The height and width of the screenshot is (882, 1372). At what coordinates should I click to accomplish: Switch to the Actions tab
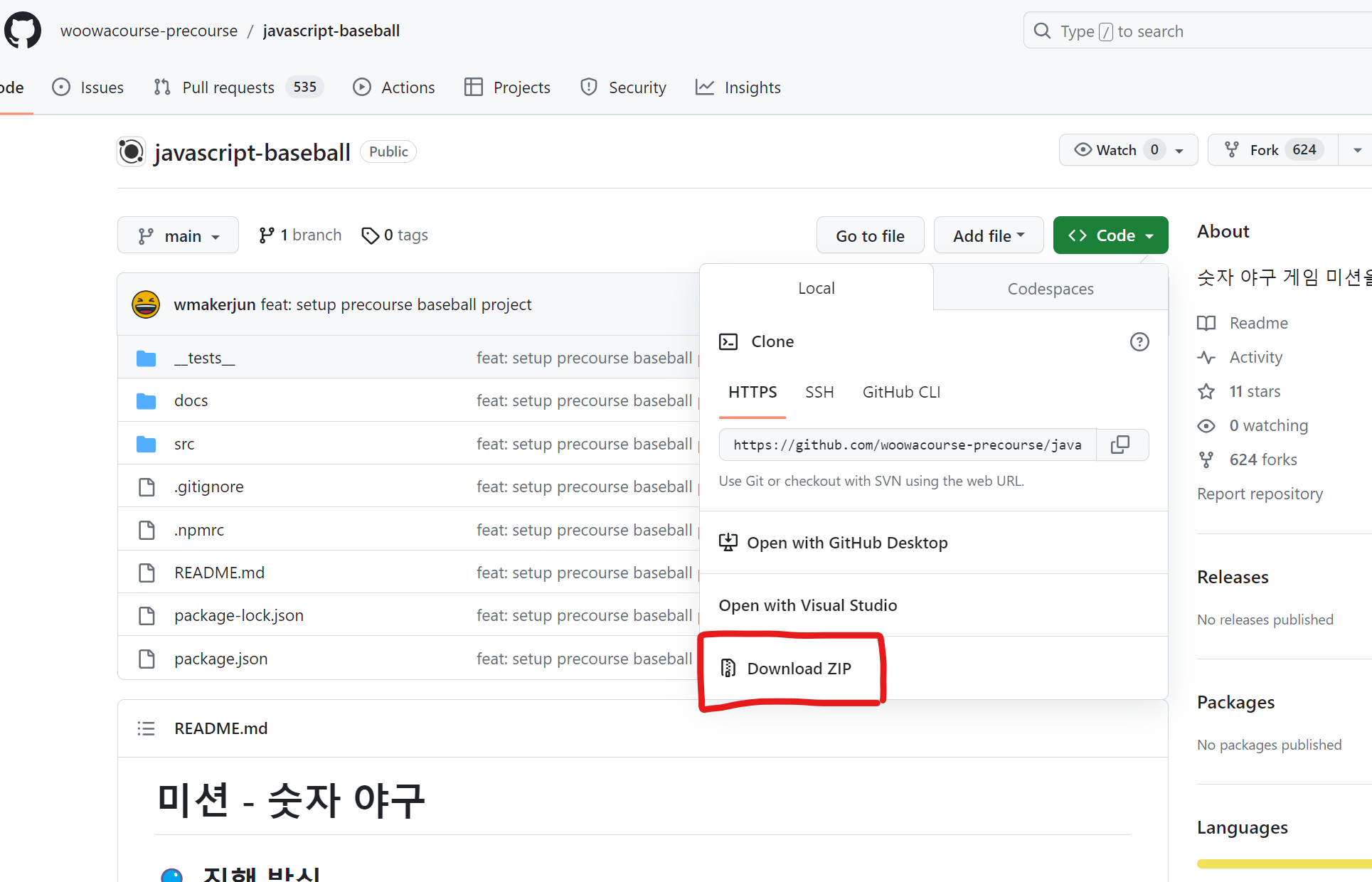[x=394, y=87]
